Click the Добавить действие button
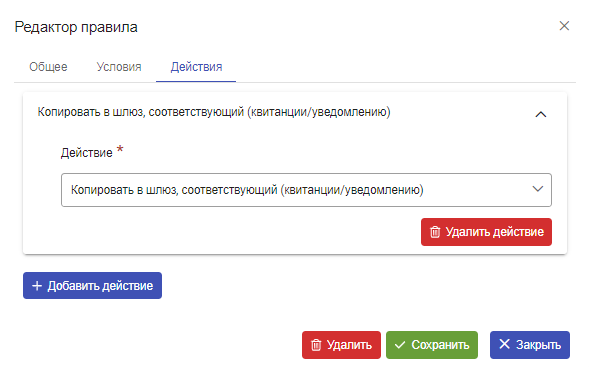 (x=92, y=285)
